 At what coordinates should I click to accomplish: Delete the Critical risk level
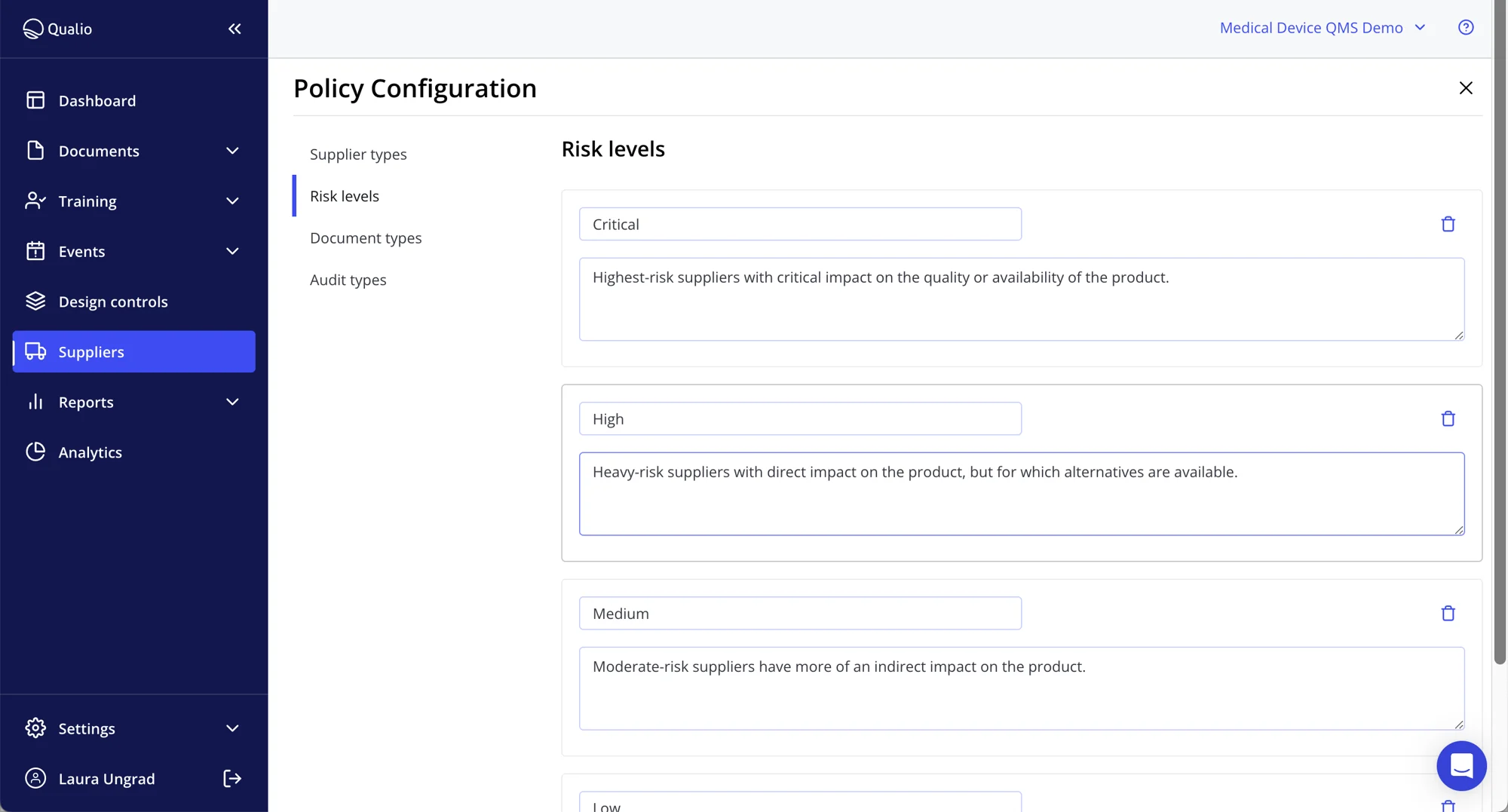(x=1448, y=224)
